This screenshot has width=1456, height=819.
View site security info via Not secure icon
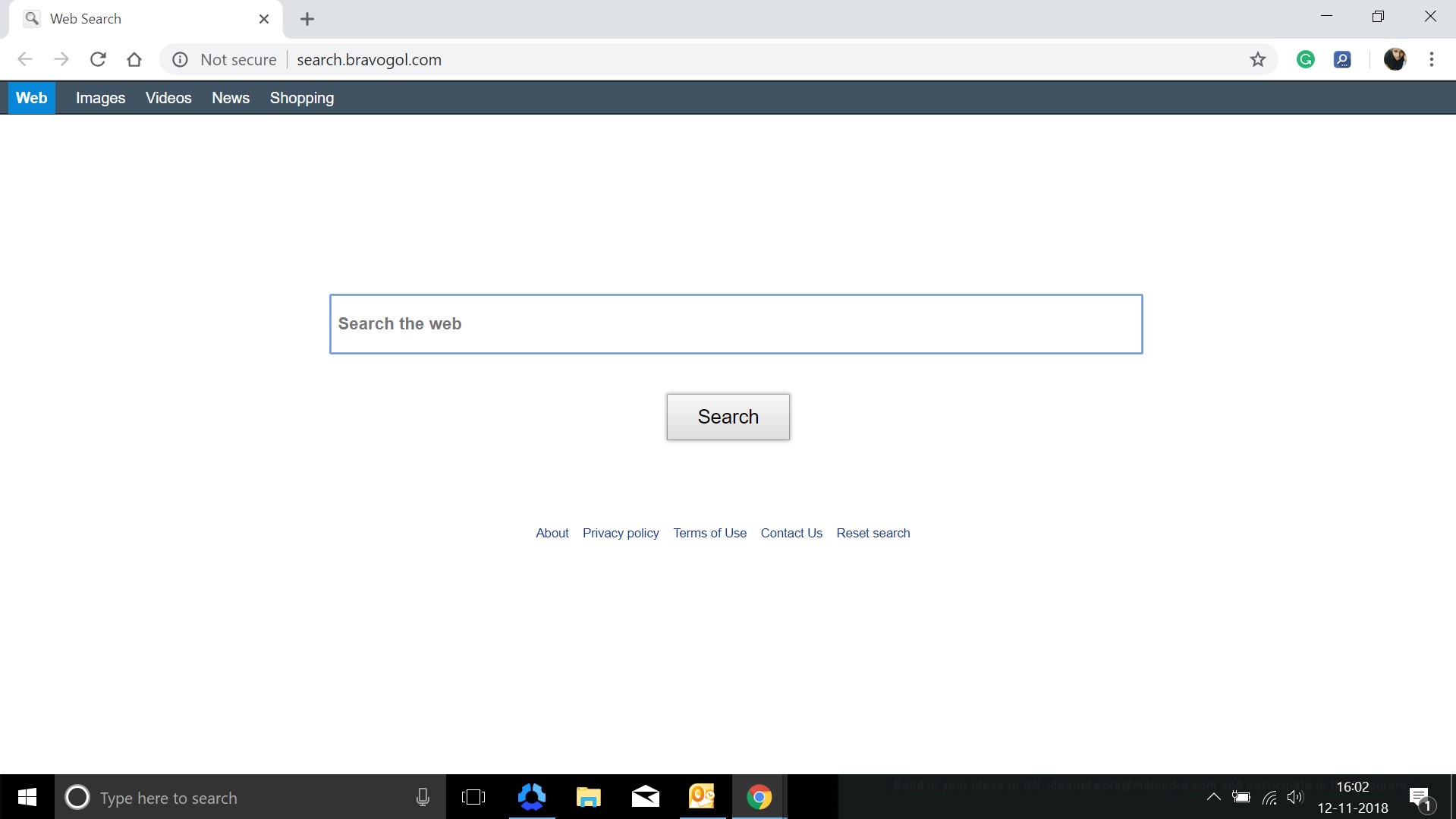click(180, 59)
